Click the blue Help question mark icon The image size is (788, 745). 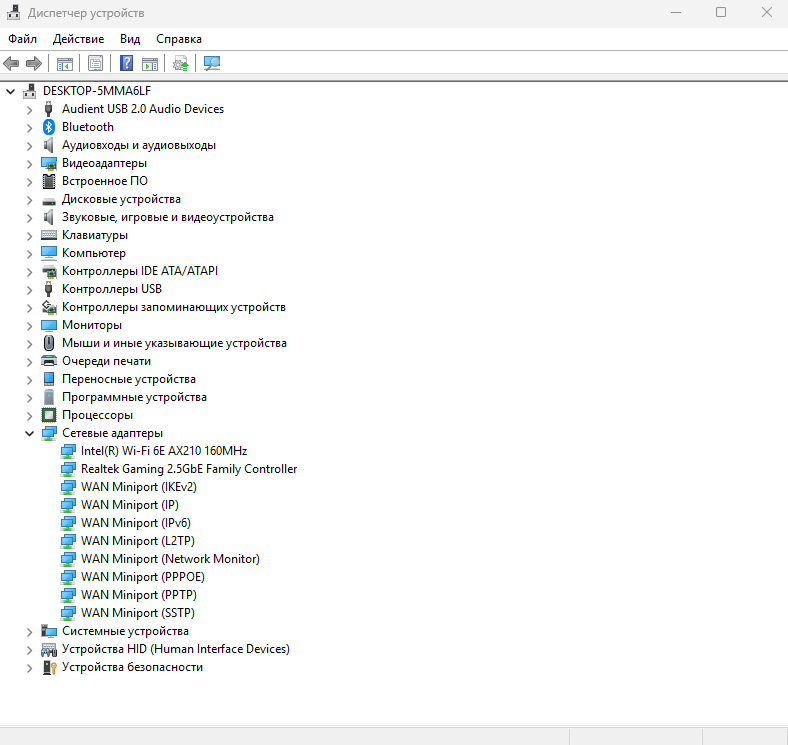[x=127, y=64]
